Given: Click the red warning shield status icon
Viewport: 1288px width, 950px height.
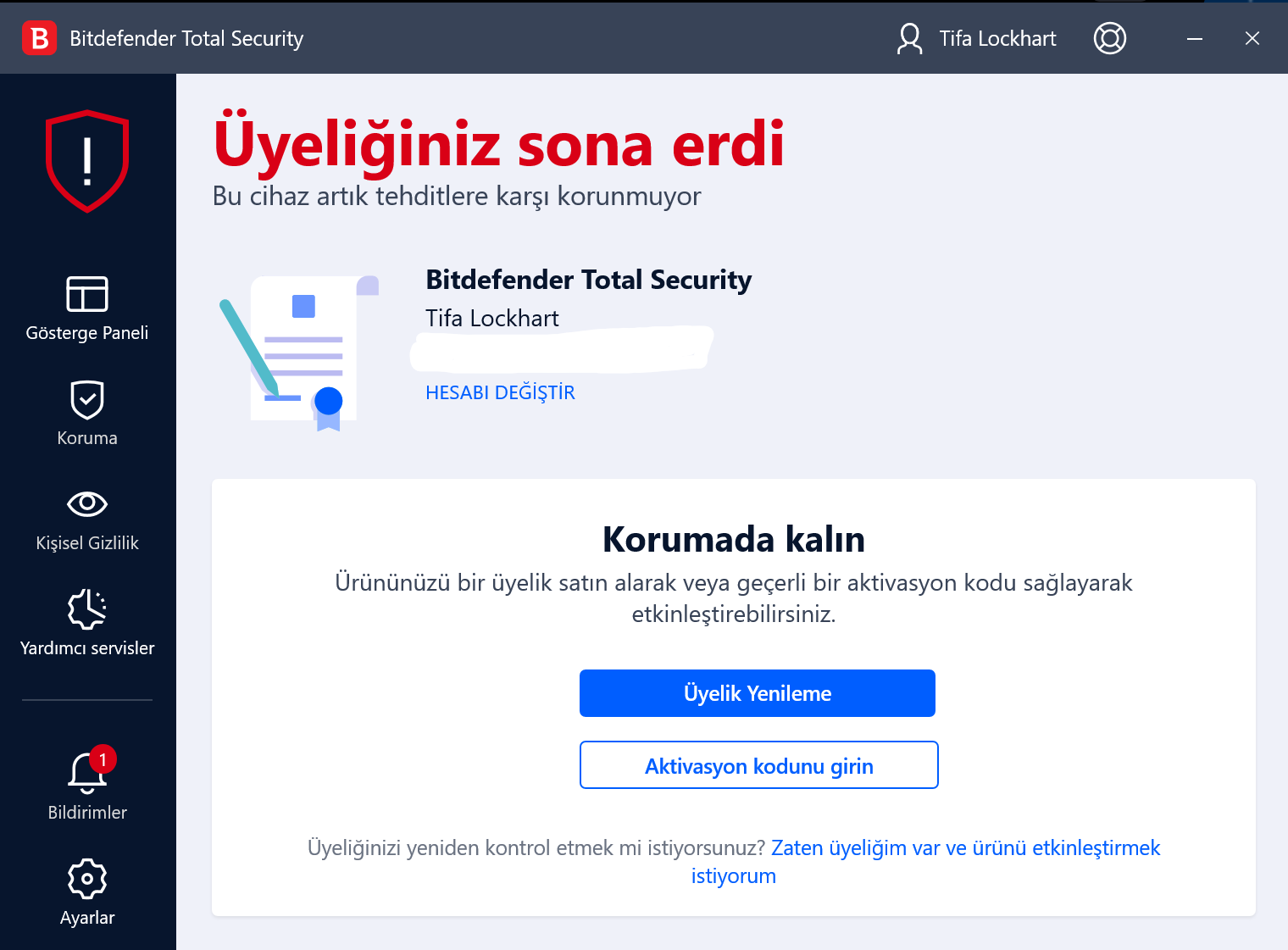Looking at the screenshot, I should [x=87, y=160].
